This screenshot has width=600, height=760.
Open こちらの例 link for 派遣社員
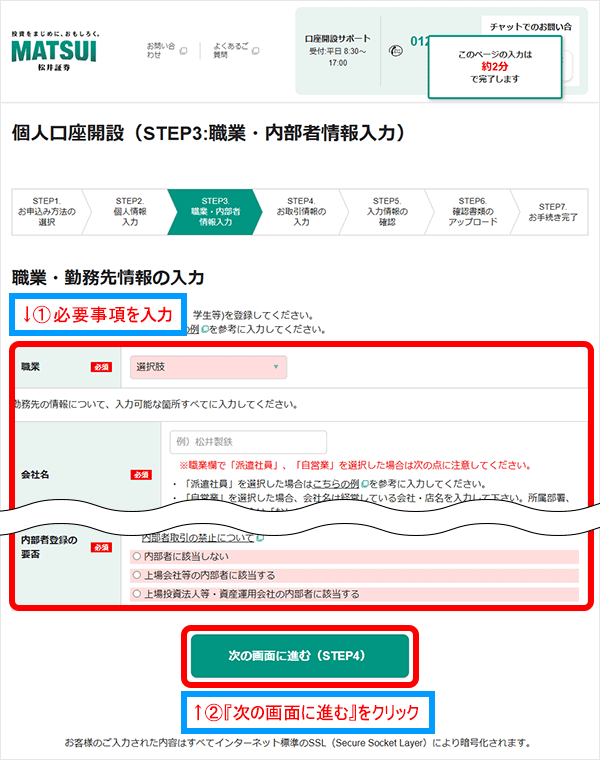tap(336, 484)
